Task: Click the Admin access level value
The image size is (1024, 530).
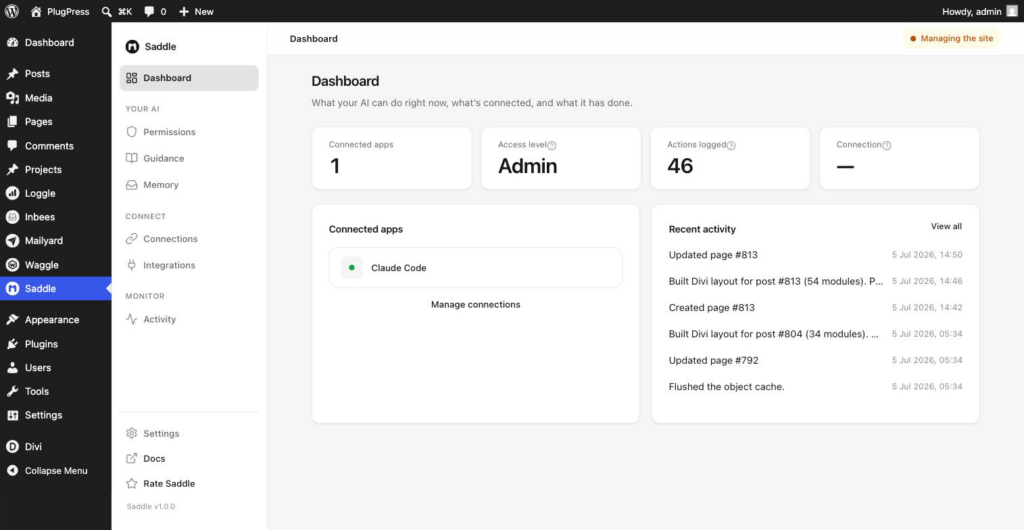Action: (528, 166)
